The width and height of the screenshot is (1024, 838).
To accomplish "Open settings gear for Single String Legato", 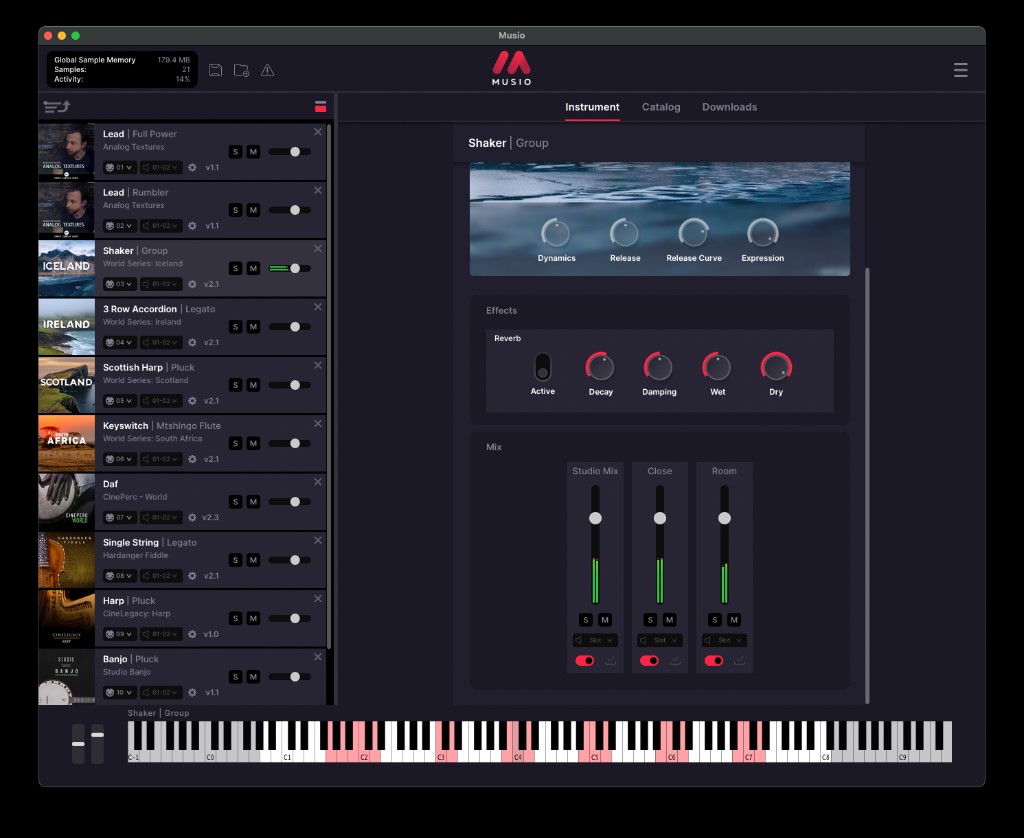I will [x=192, y=575].
